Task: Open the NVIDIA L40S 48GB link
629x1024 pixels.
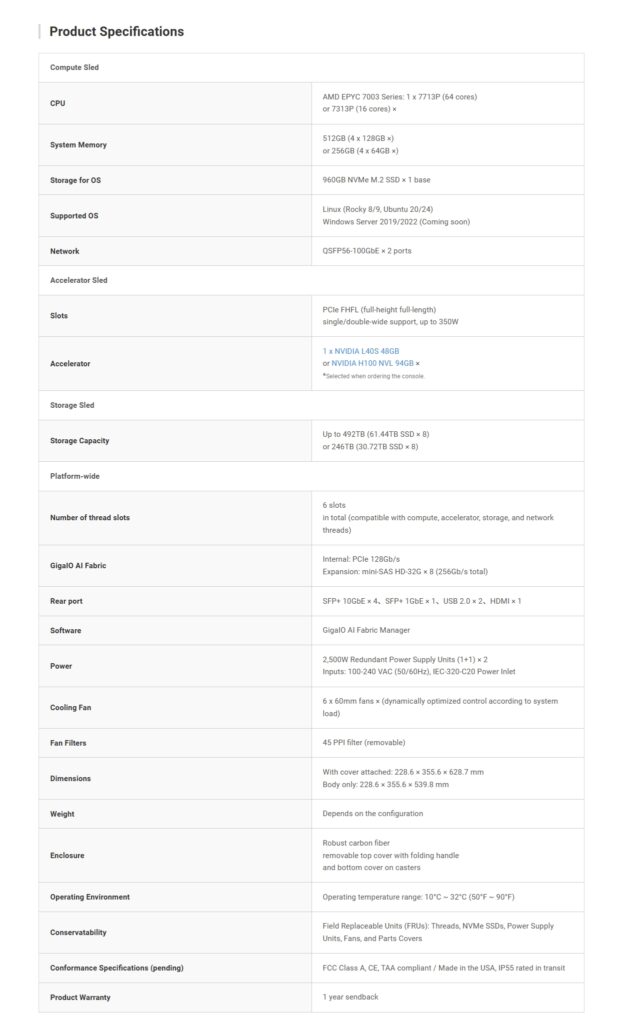Action: [361, 351]
